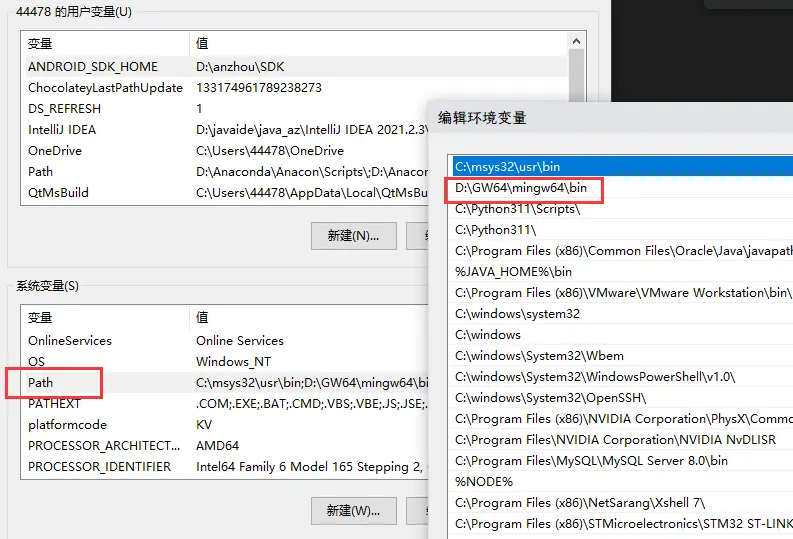Select MySQL Server 8.0\bin path entry
793x539 pixels.
coord(591,460)
